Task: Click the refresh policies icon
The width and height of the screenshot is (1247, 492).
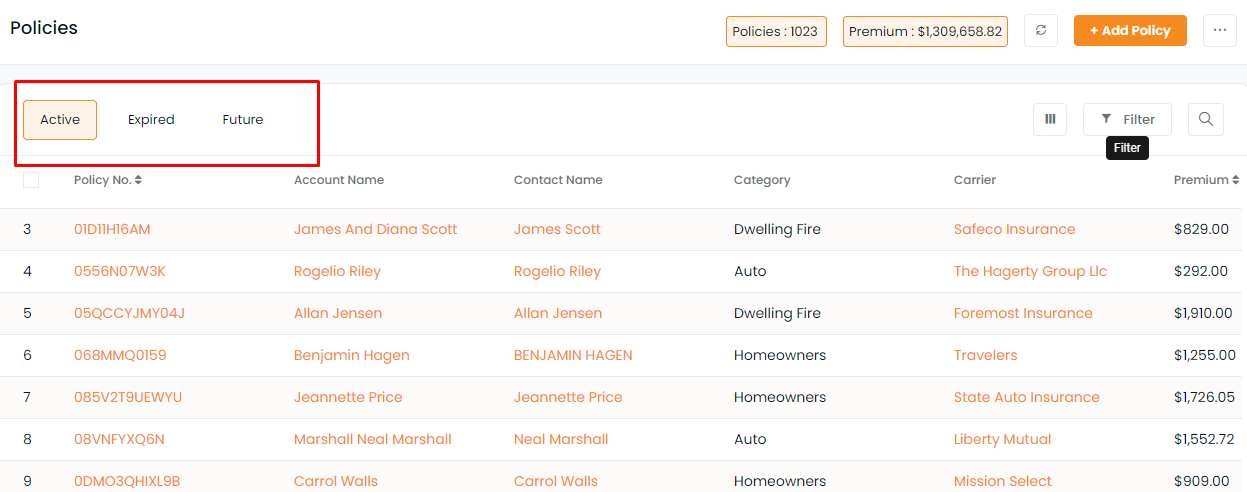Action: tap(1041, 31)
